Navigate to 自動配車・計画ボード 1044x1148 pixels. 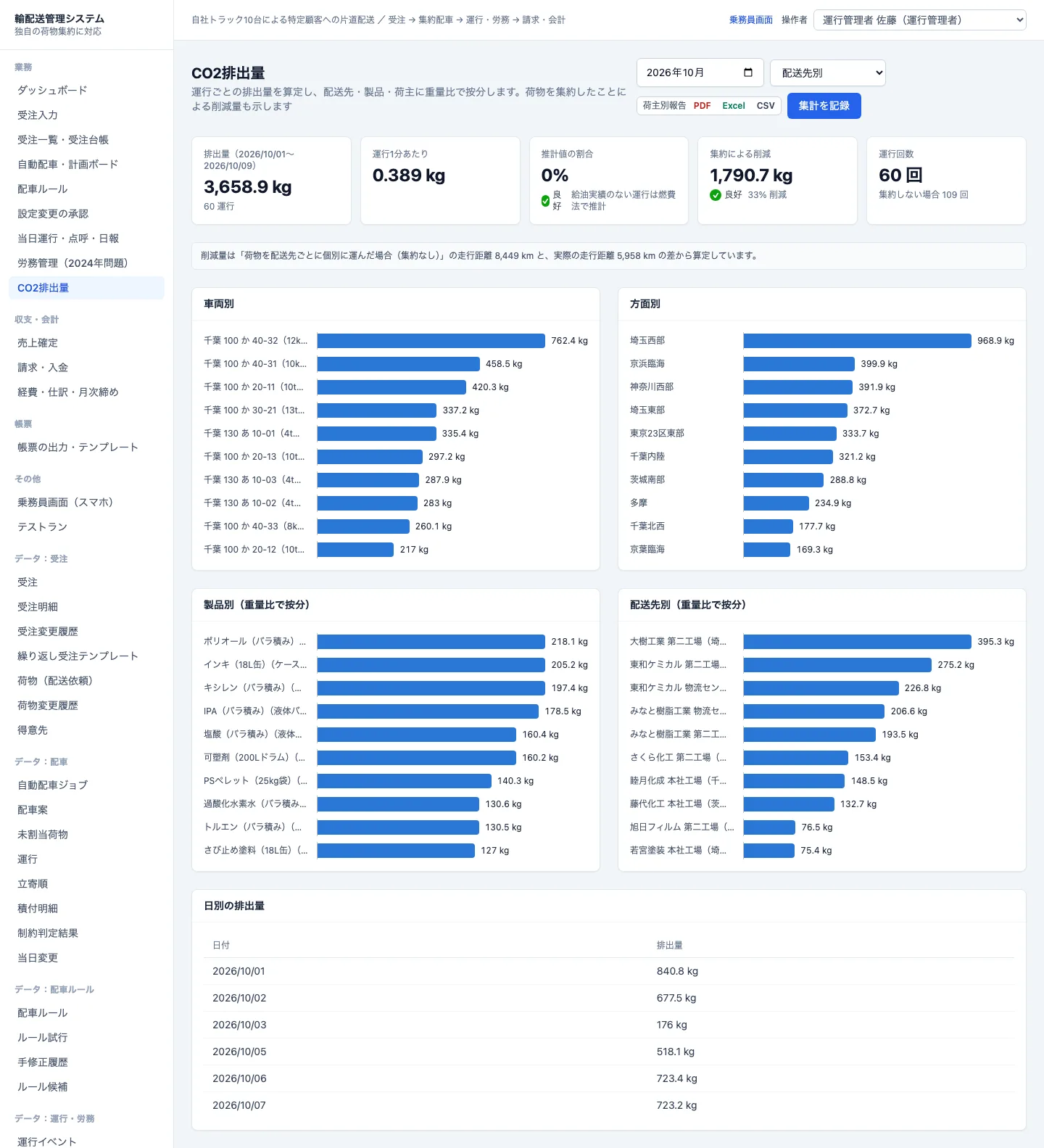coord(86,165)
